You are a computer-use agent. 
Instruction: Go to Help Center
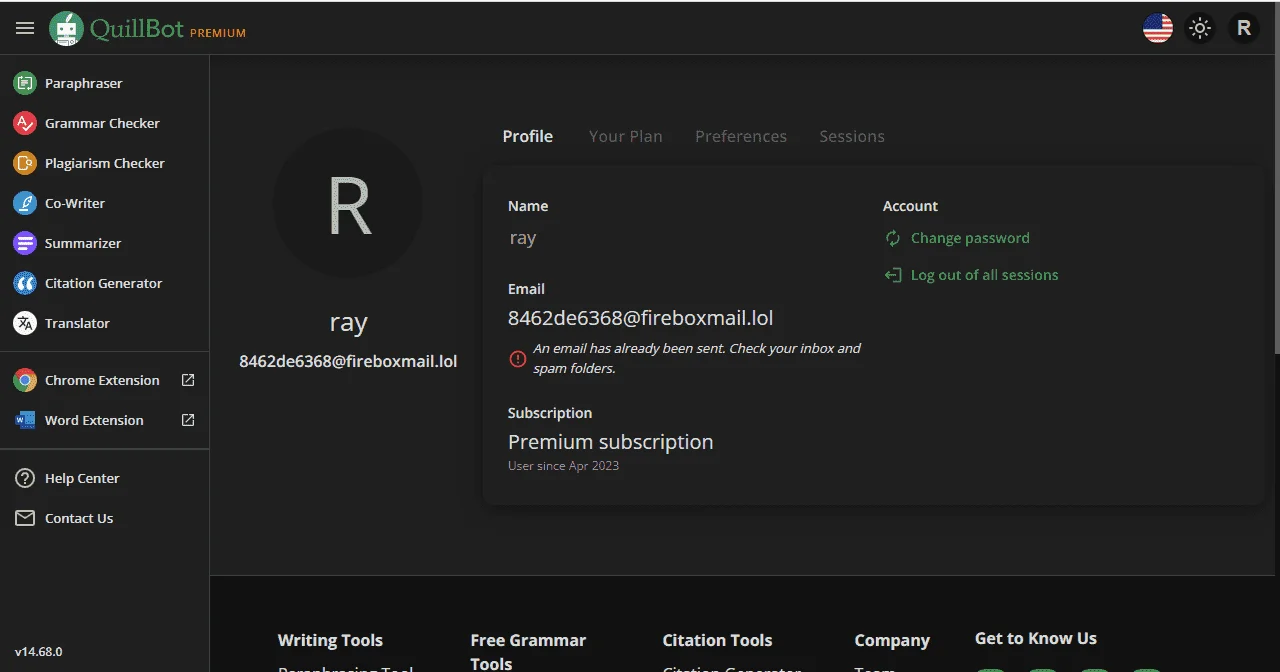pyautogui.click(x=104, y=478)
